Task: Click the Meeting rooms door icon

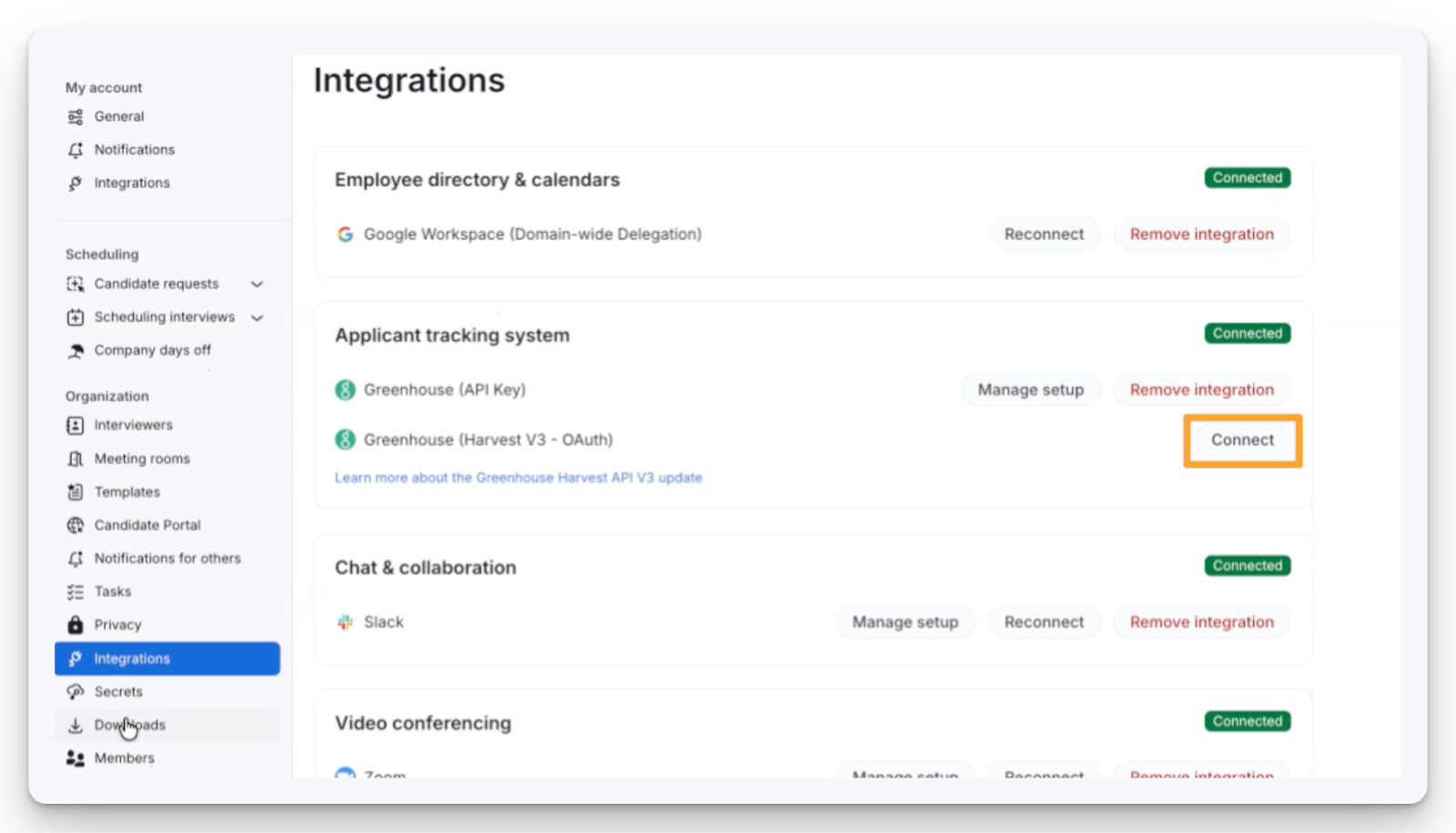Action: pos(76,459)
